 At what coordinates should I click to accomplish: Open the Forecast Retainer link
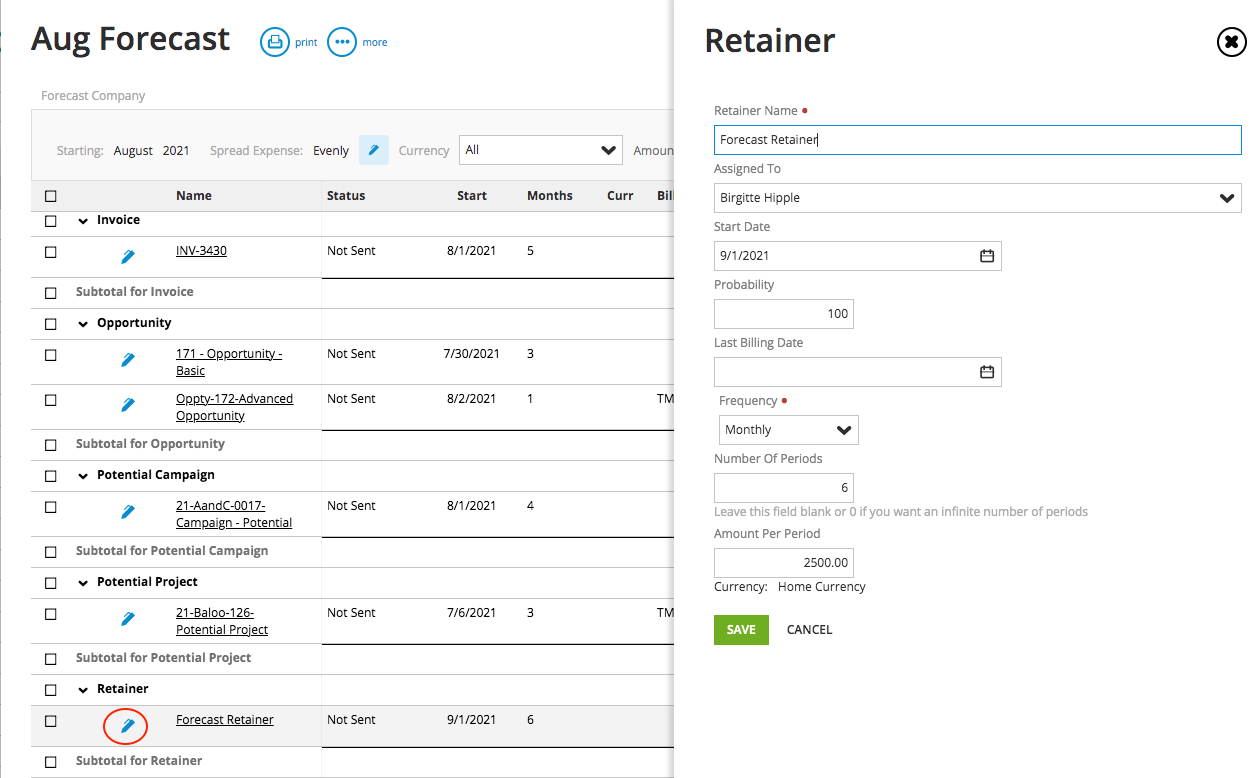tap(225, 720)
